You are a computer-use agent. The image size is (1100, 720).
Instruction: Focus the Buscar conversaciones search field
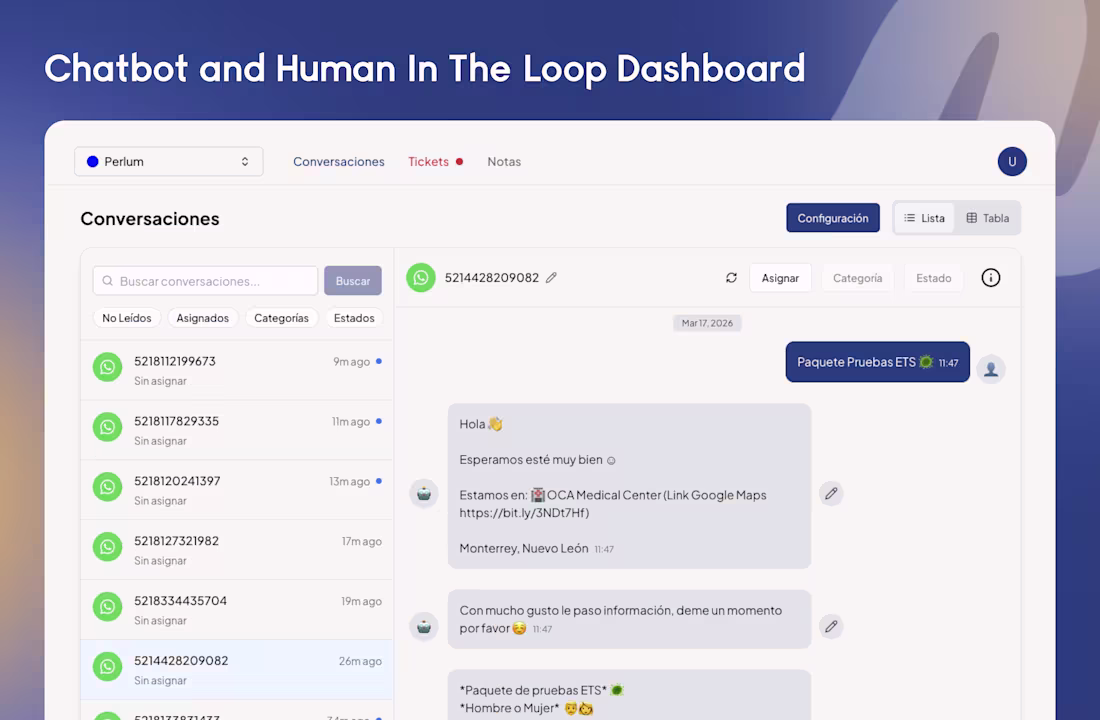[x=205, y=281]
